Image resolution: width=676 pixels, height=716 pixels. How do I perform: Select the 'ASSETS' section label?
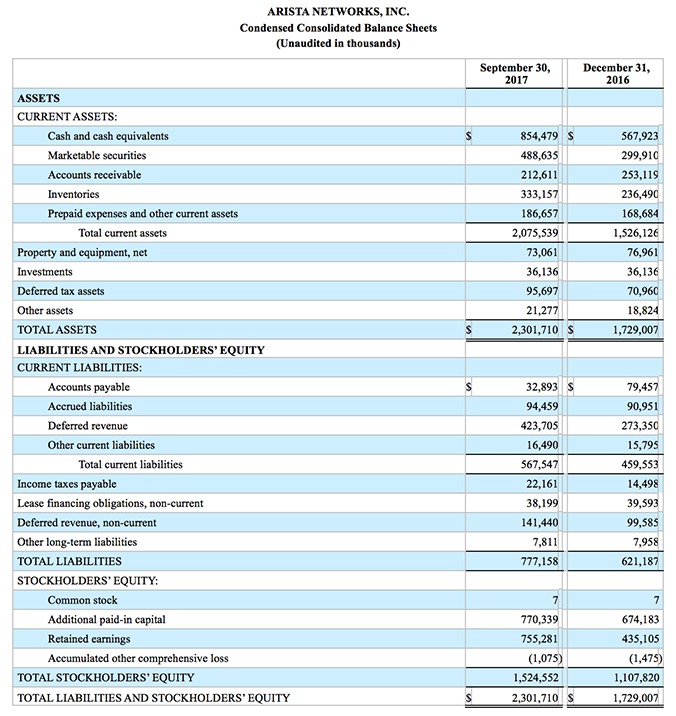pyautogui.click(x=38, y=98)
